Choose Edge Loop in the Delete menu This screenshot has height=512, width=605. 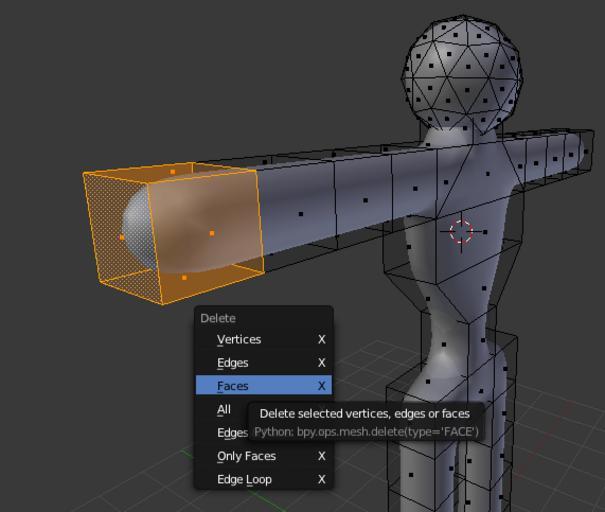pyautogui.click(x=244, y=479)
